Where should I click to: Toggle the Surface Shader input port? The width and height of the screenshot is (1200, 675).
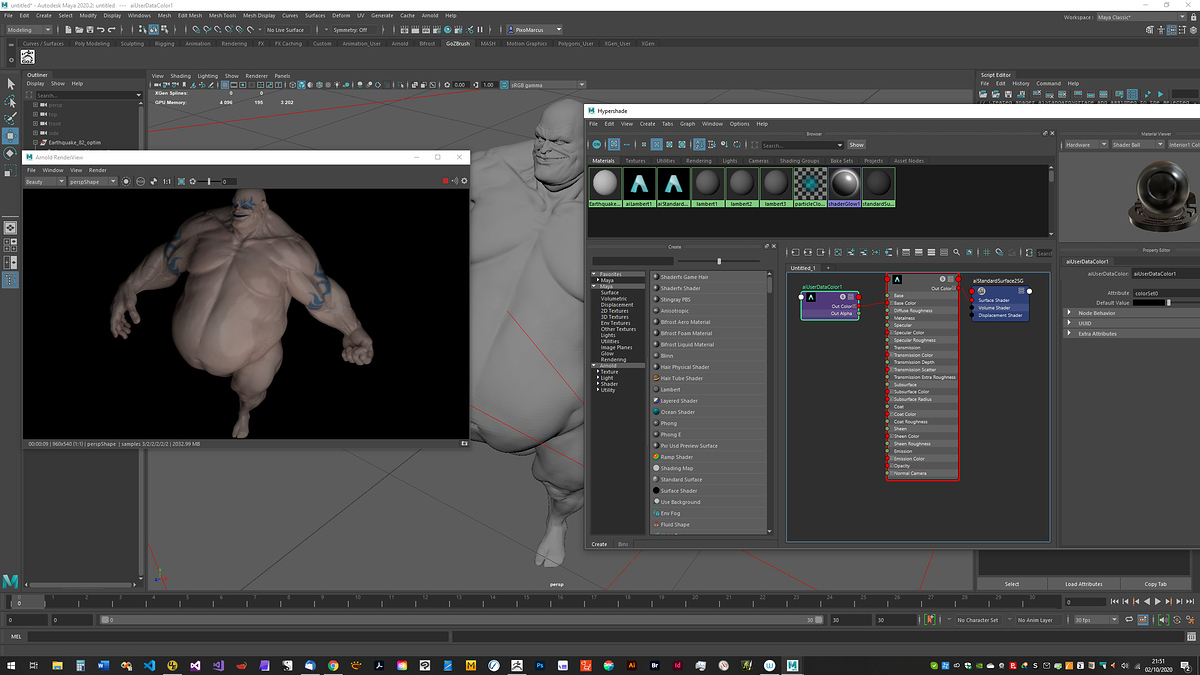[971, 300]
